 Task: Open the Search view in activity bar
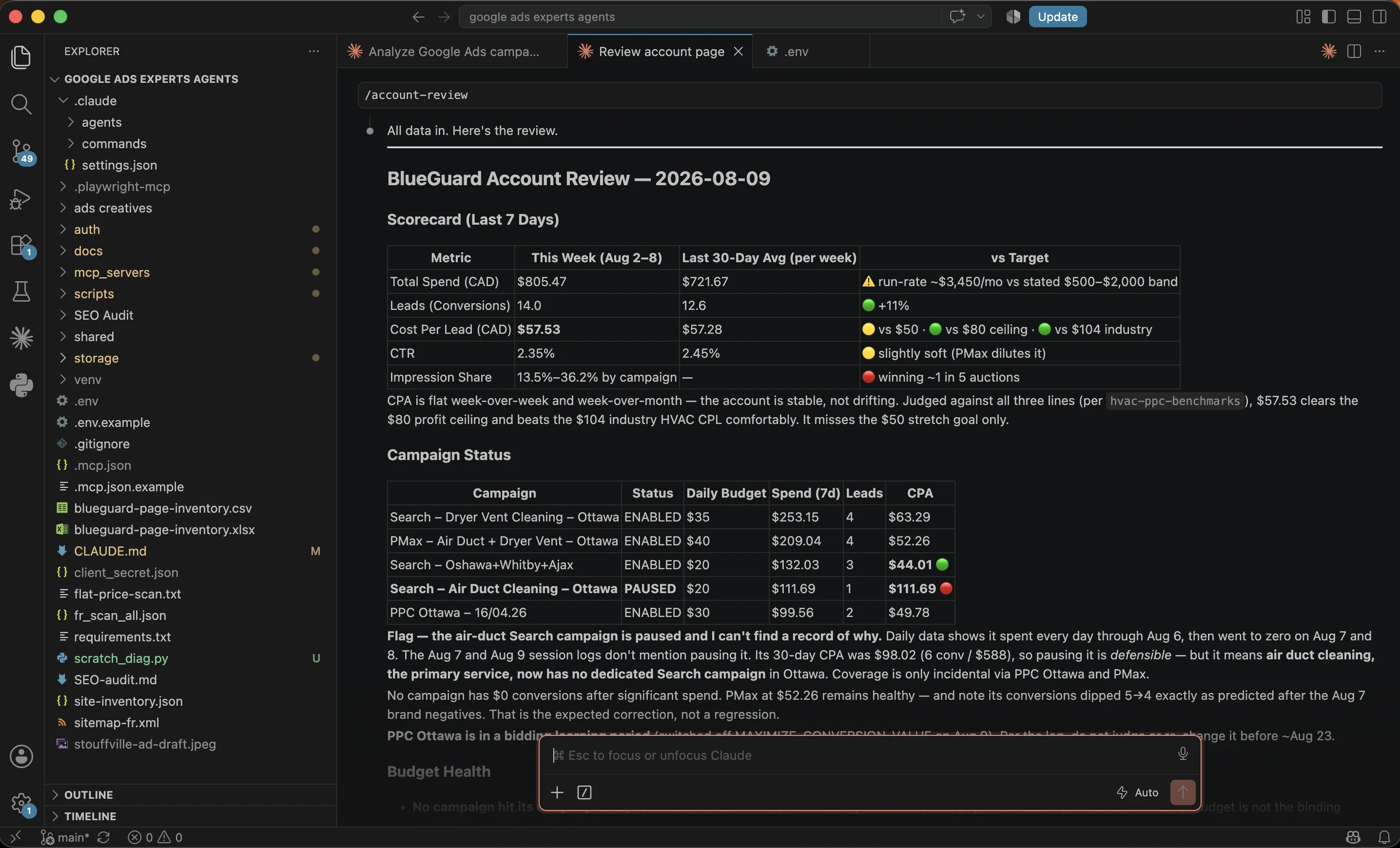(x=21, y=104)
